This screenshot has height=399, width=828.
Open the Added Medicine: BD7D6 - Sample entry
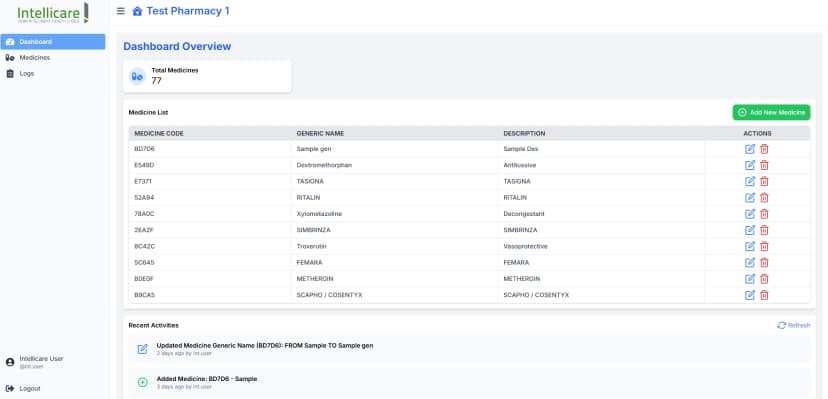[469, 383]
